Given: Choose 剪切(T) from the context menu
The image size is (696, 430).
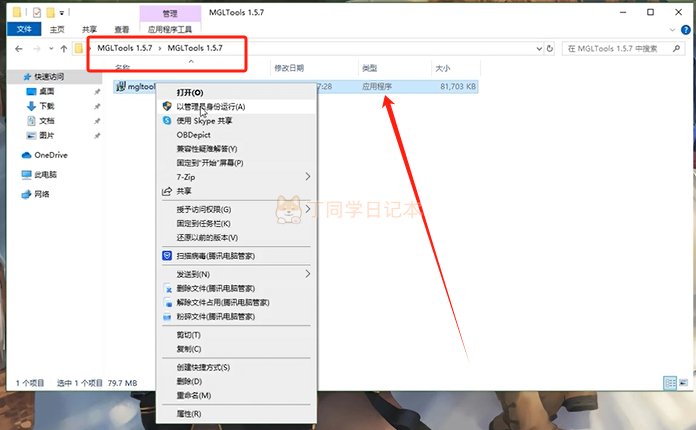Looking at the screenshot, I should pyautogui.click(x=237, y=335).
